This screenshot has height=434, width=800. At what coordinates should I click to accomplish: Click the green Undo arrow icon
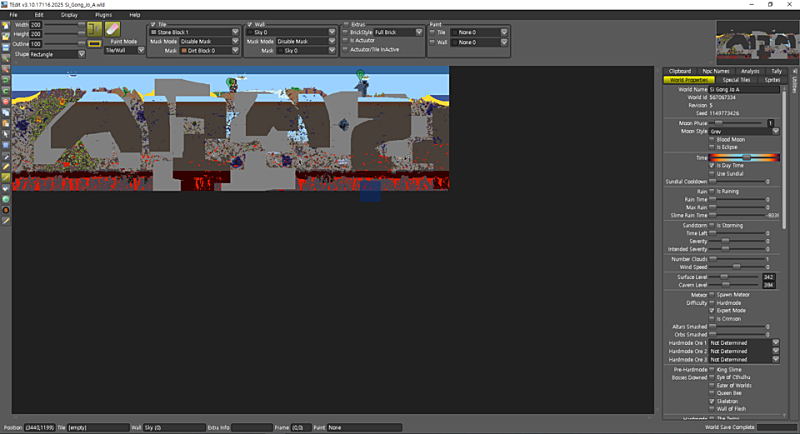pos(6,80)
